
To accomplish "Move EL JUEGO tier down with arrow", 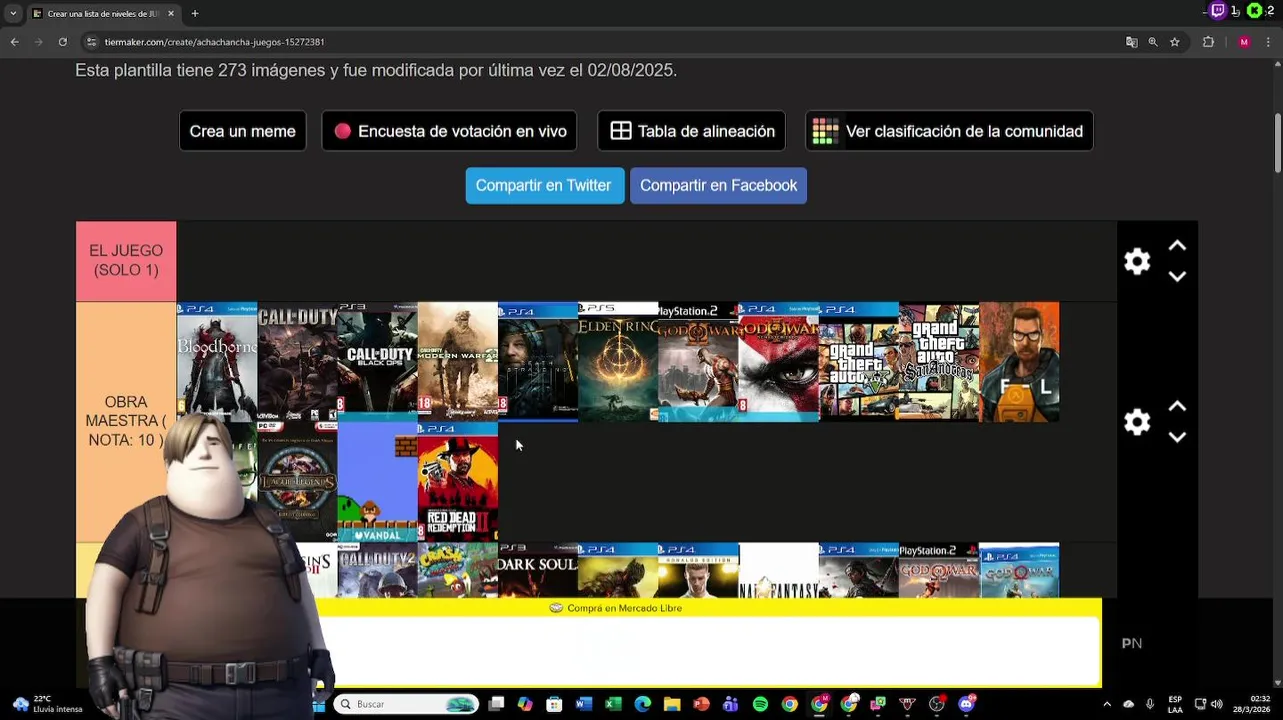I will [x=1177, y=277].
